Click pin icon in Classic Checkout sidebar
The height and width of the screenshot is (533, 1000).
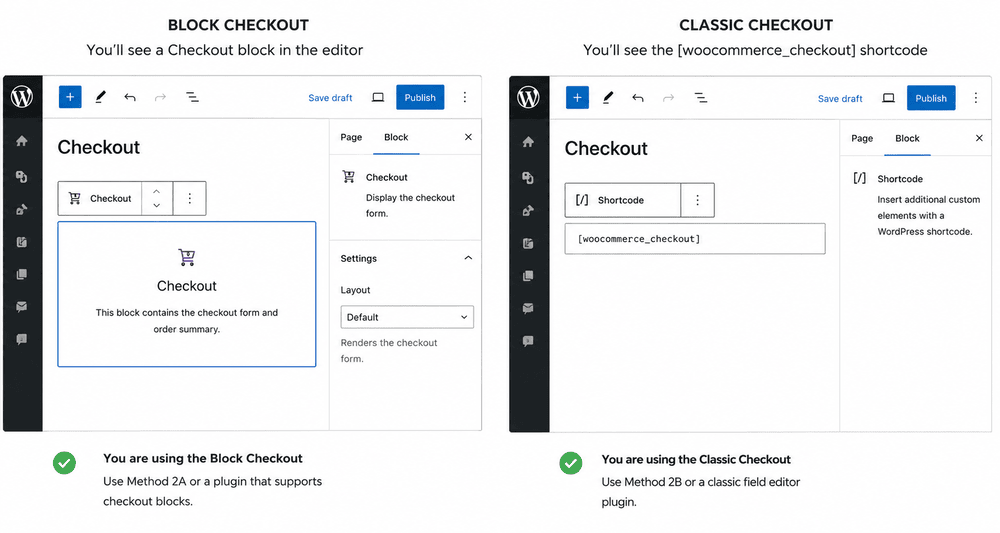click(x=528, y=210)
